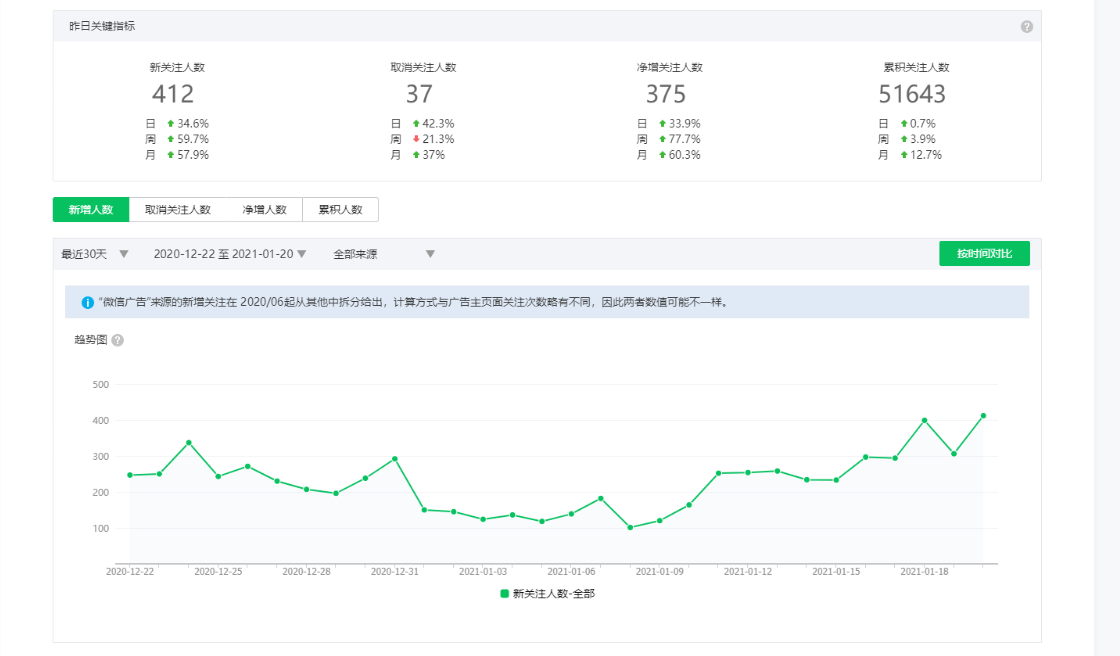
Task: Open the 最近30天 period dropdown
Action: point(94,254)
